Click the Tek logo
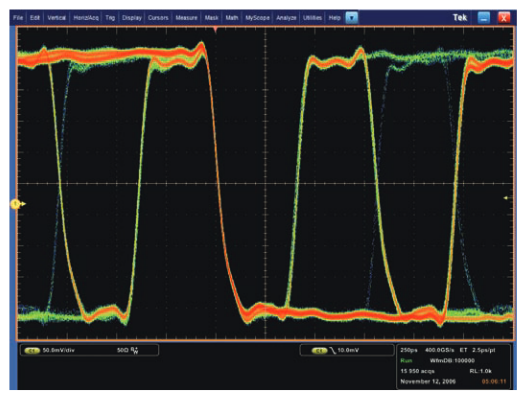 (460, 17)
